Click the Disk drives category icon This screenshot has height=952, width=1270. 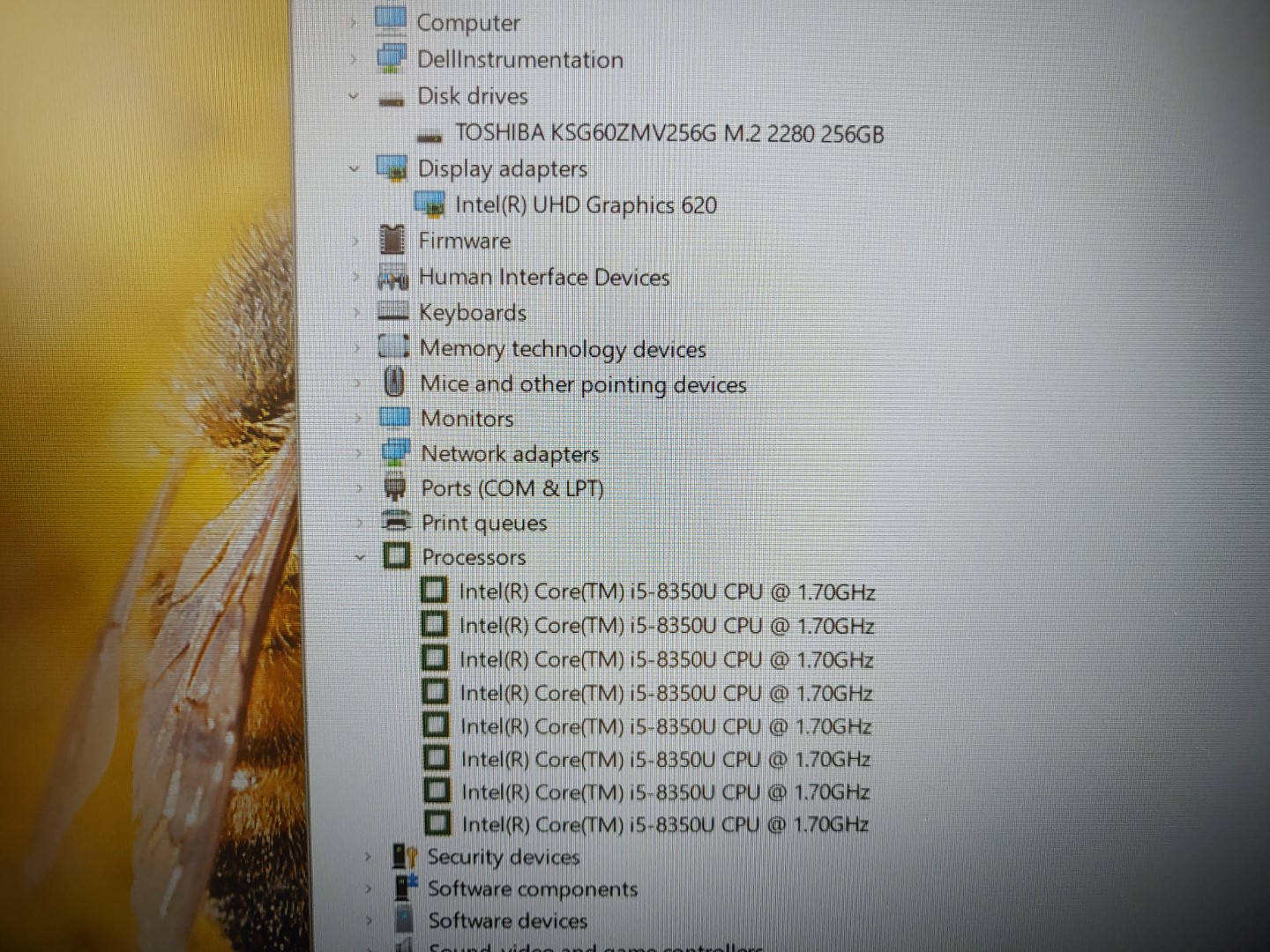tap(392, 100)
